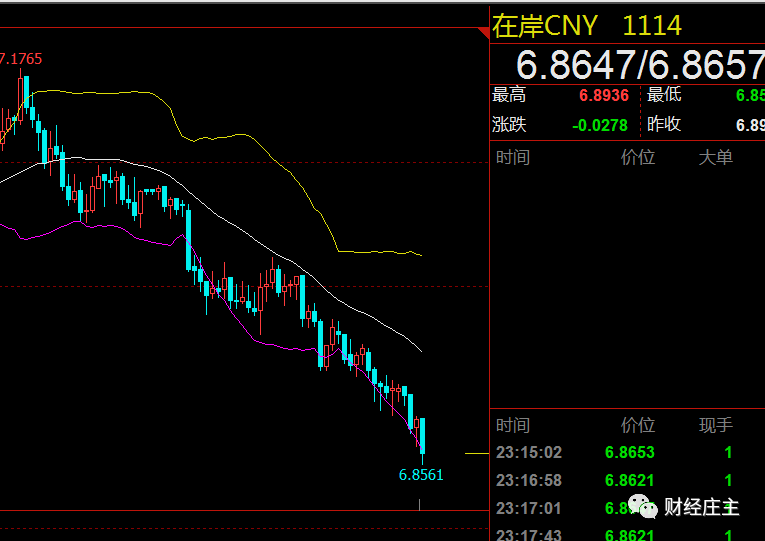
Task: Click the 6.8561 low price label on chart
Action: (x=421, y=475)
